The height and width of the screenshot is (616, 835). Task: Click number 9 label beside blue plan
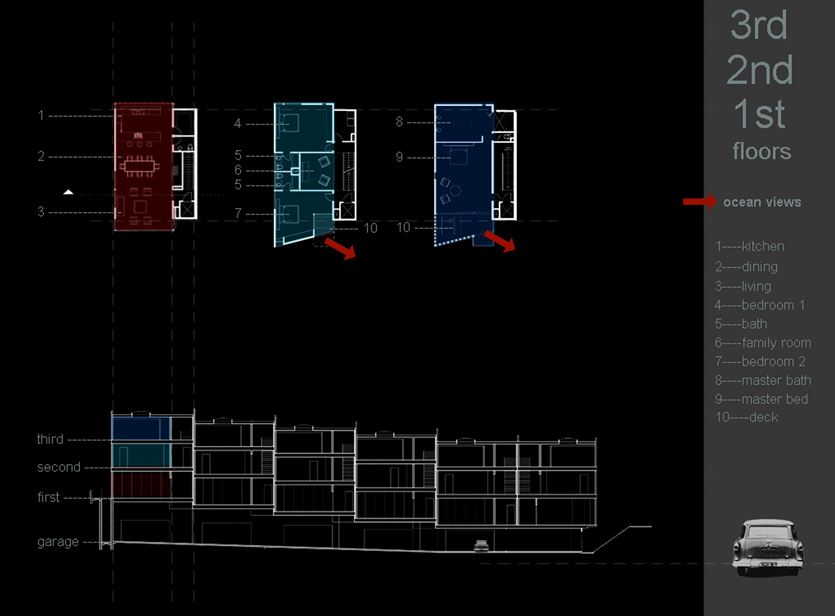point(399,157)
